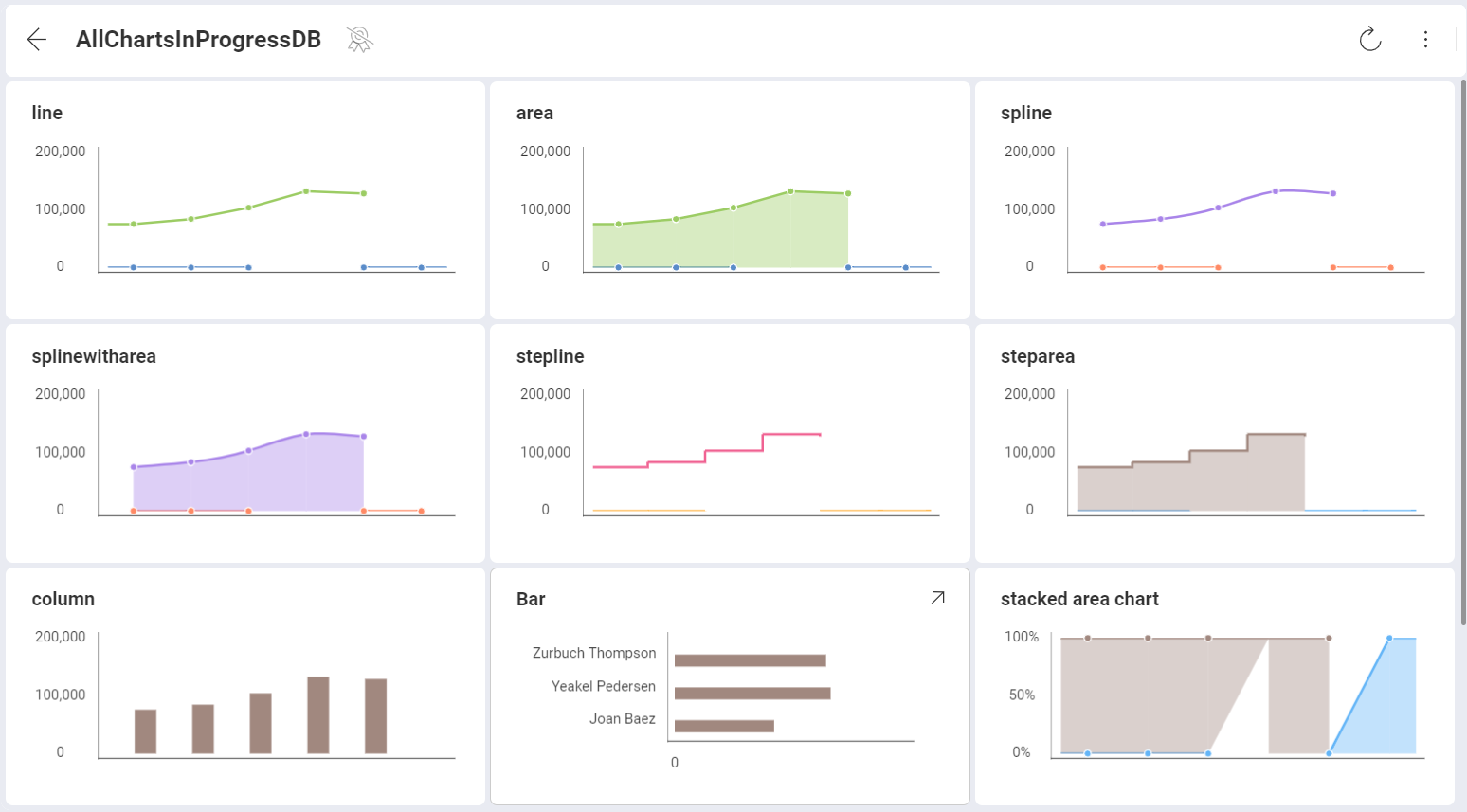Click the Yeakel Pedersen bar label
The height and width of the screenshot is (812, 1467).
click(x=604, y=686)
